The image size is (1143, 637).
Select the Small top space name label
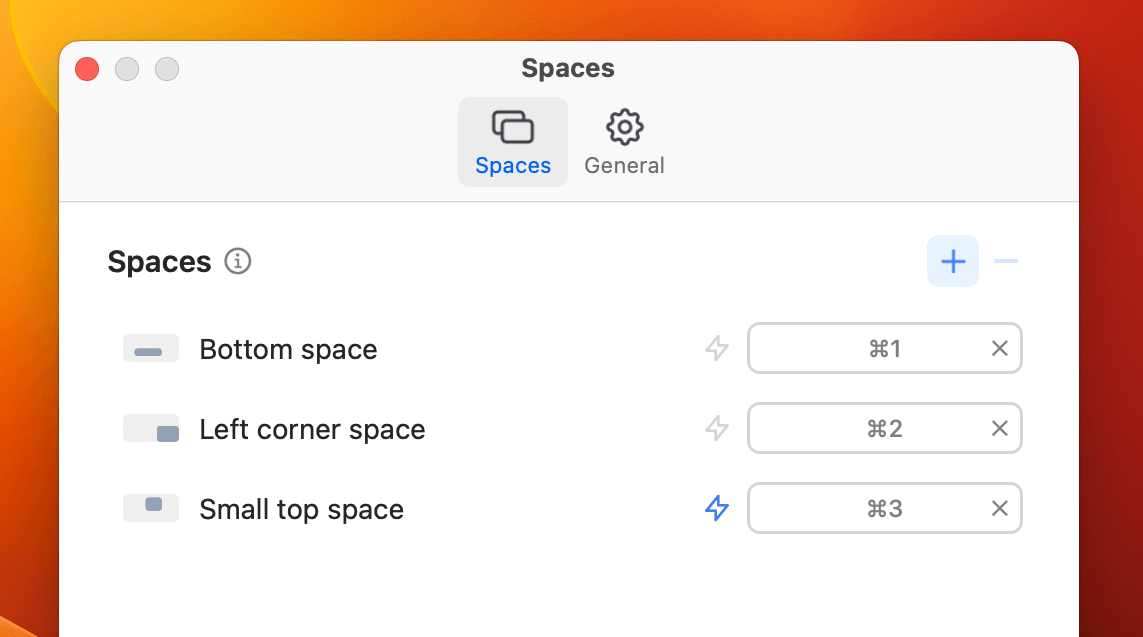[301, 509]
